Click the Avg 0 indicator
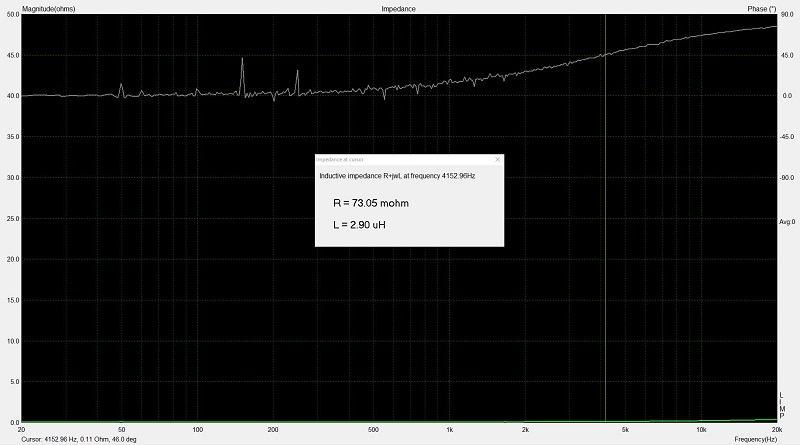800x445 pixels. 786,221
